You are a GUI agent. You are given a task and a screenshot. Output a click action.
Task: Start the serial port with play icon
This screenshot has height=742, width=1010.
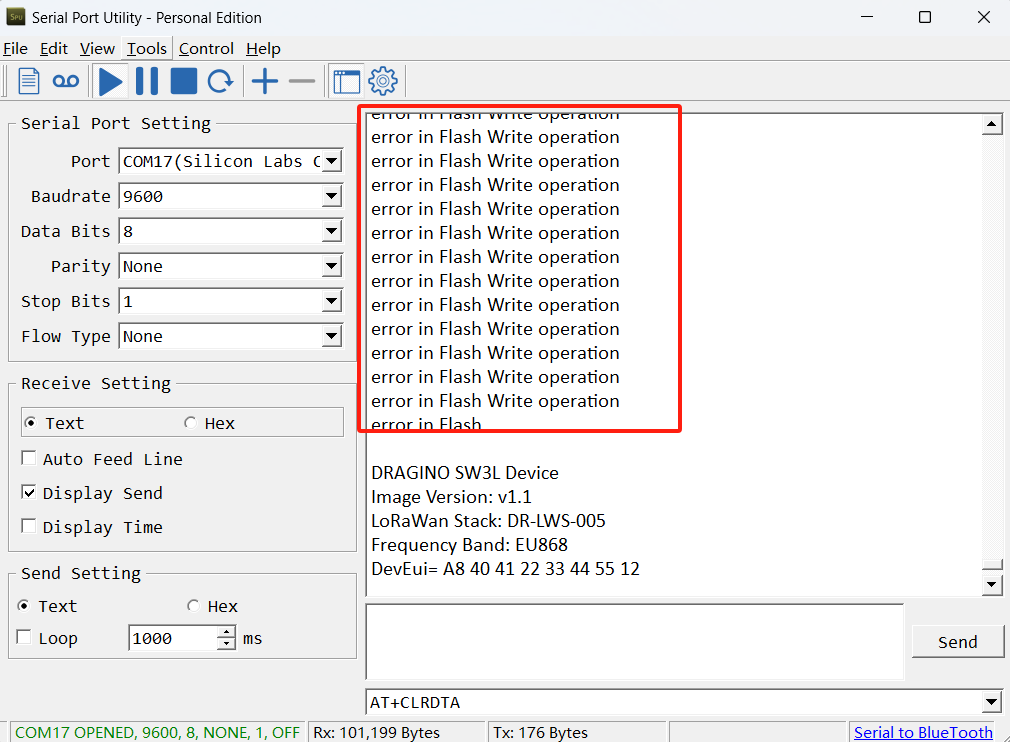click(110, 82)
